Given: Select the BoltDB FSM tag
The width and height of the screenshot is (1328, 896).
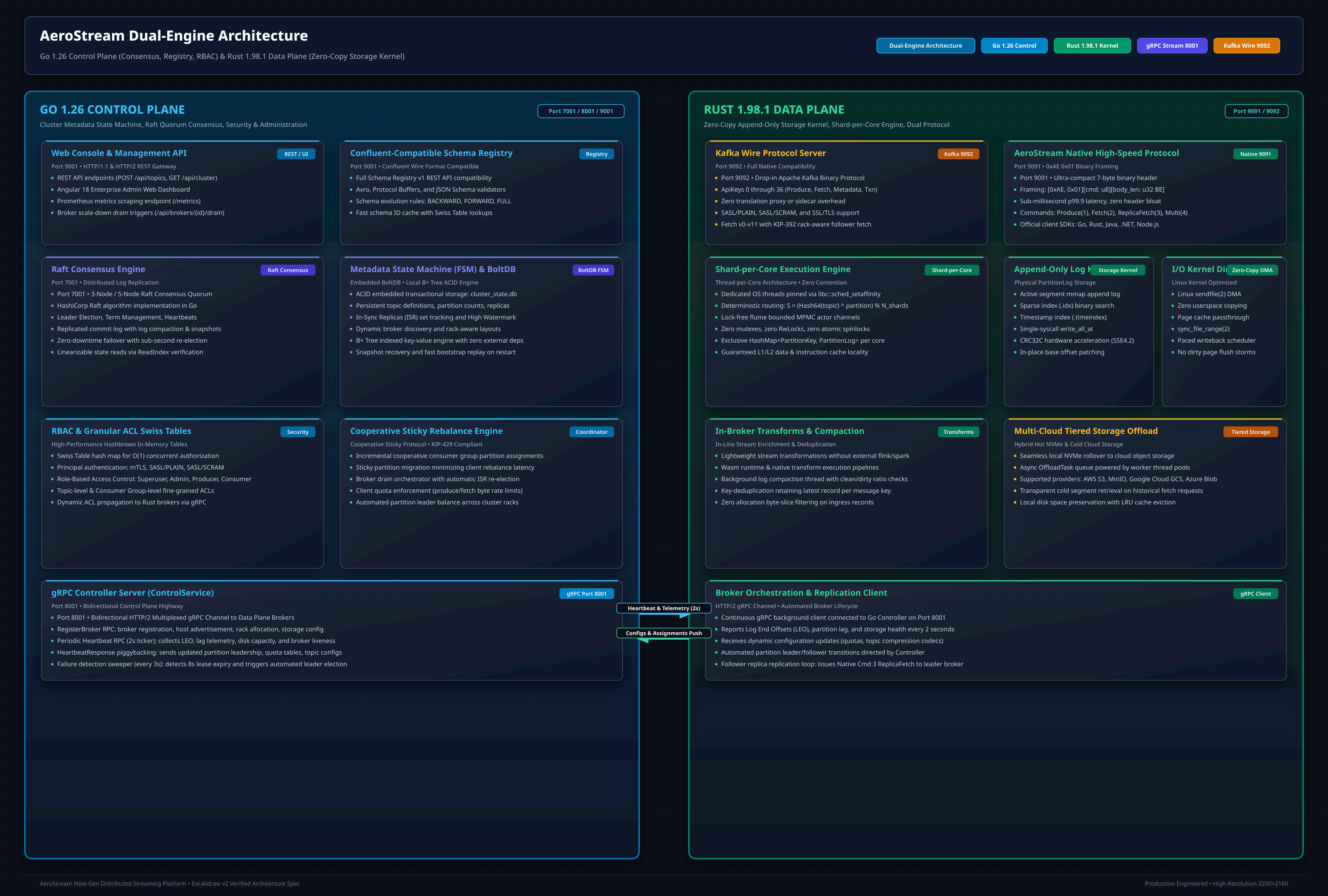Looking at the screenshot, I should (x=593, y=270).
